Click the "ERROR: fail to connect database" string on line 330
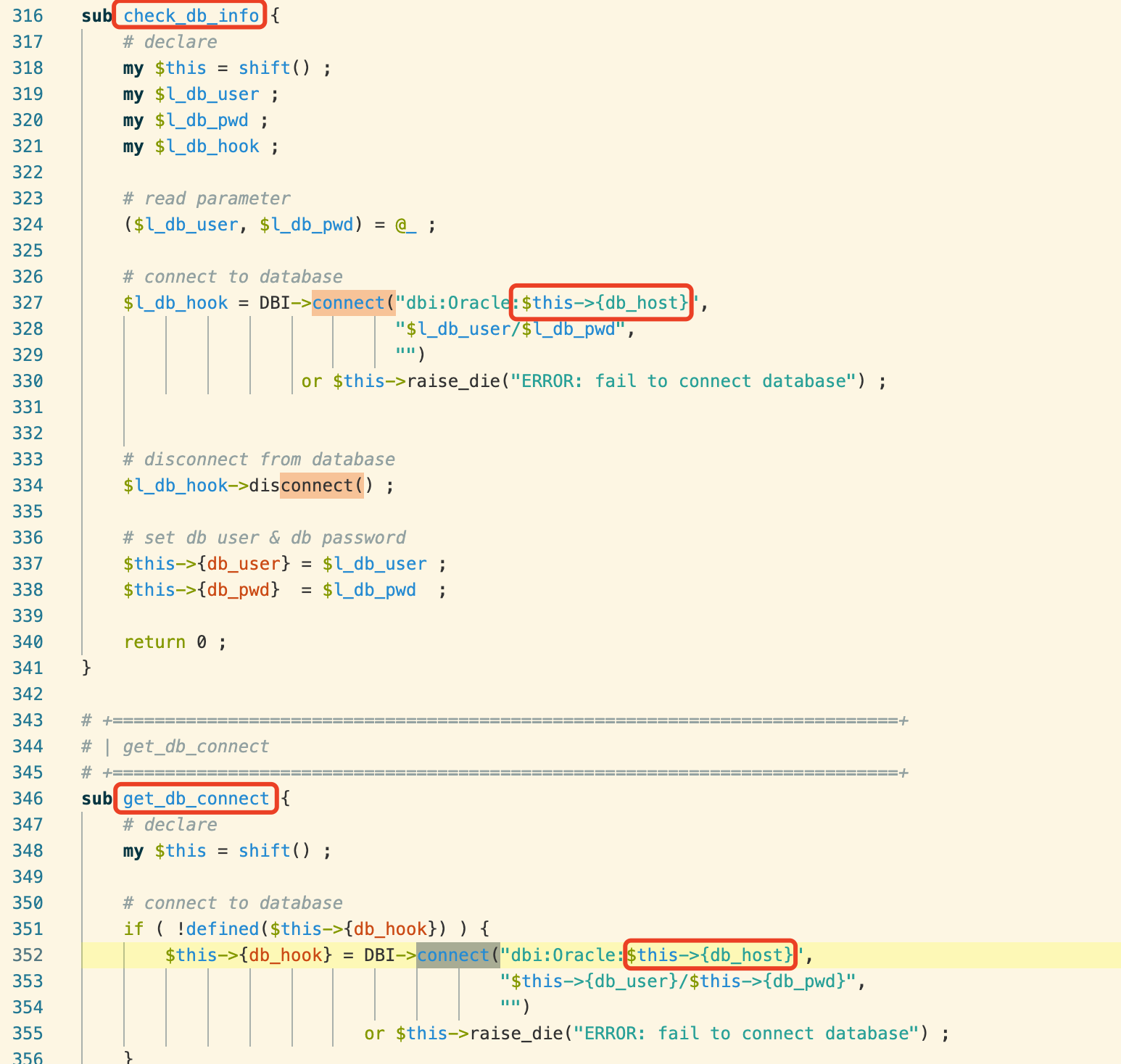The width and height of the screenshot is (1121, 1064). [683, 381]
